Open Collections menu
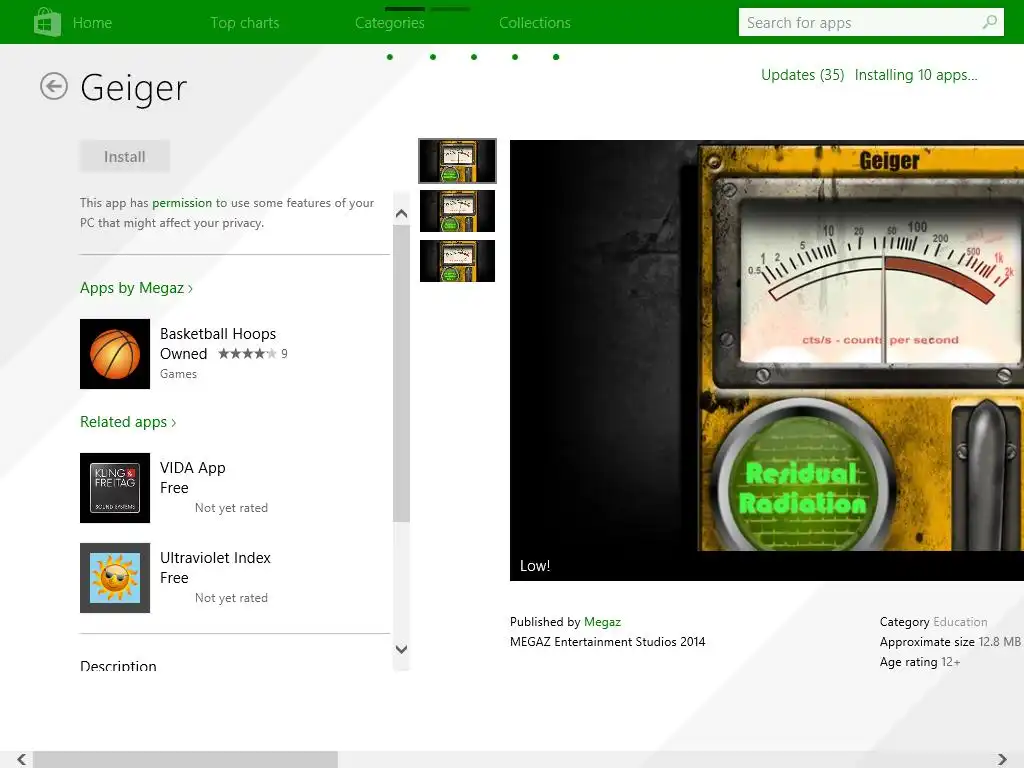This screenshot has height=768, width=1024. (535, 23)
